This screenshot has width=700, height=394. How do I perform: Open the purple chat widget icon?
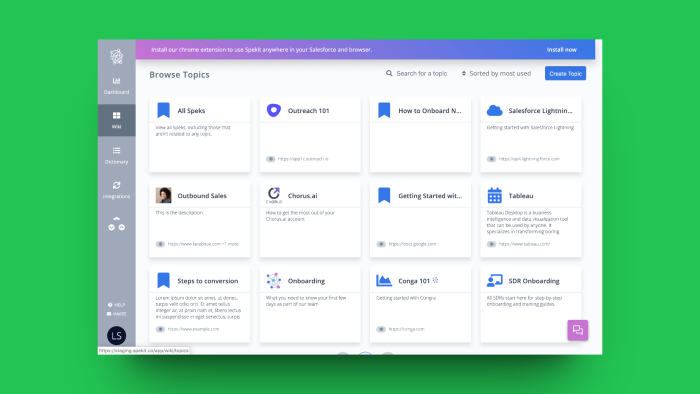[x=578, y=330]
